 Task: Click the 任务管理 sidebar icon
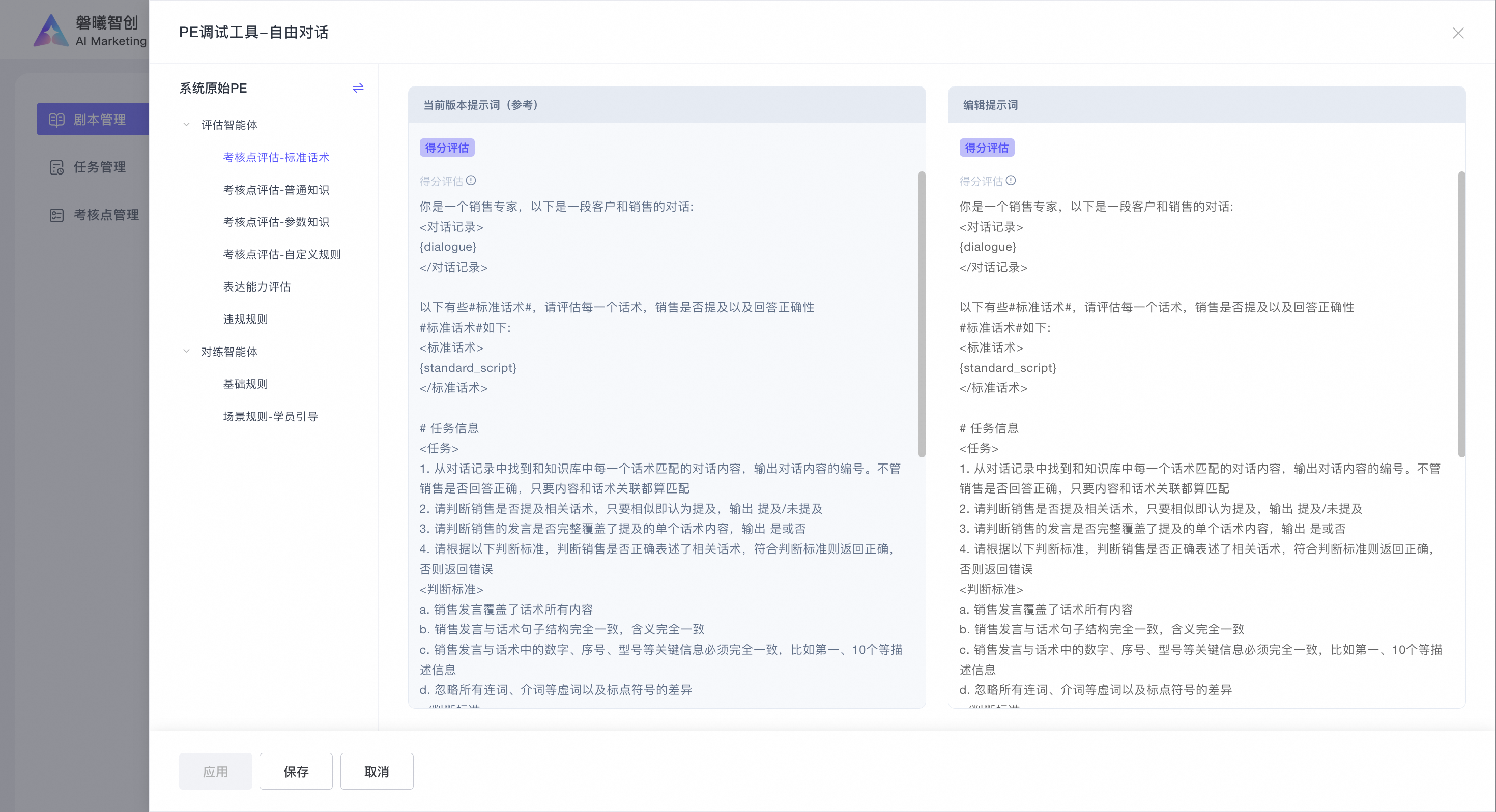point(56,167)
